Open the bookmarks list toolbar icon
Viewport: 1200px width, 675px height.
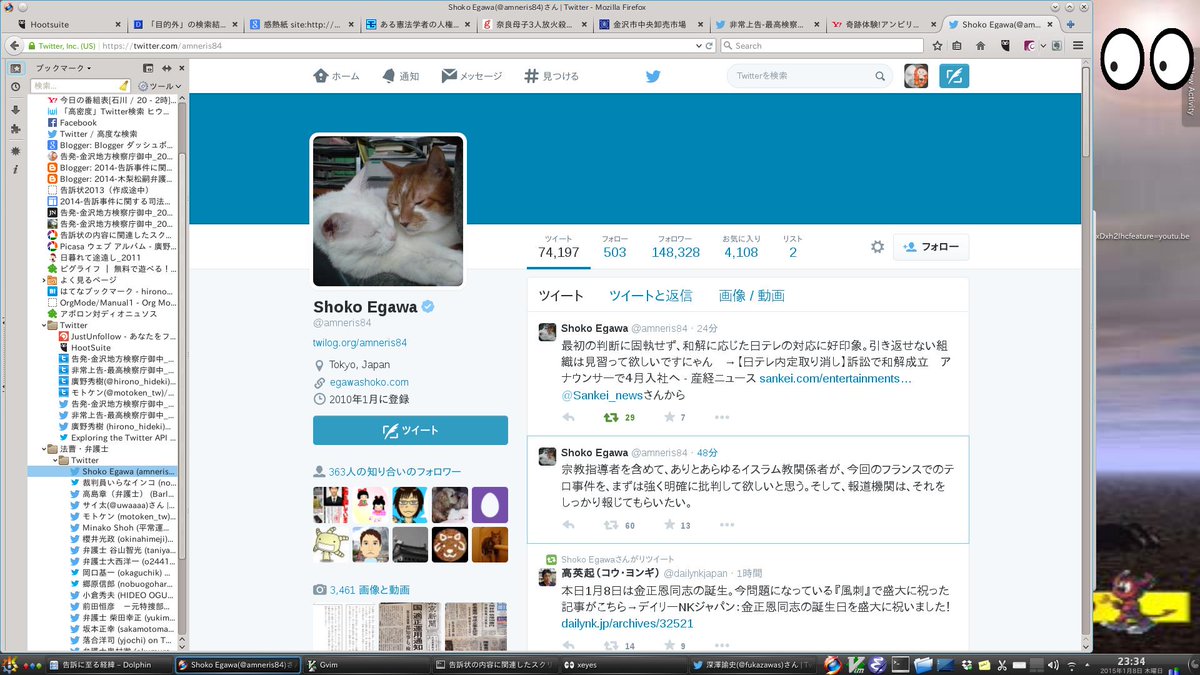958,45
